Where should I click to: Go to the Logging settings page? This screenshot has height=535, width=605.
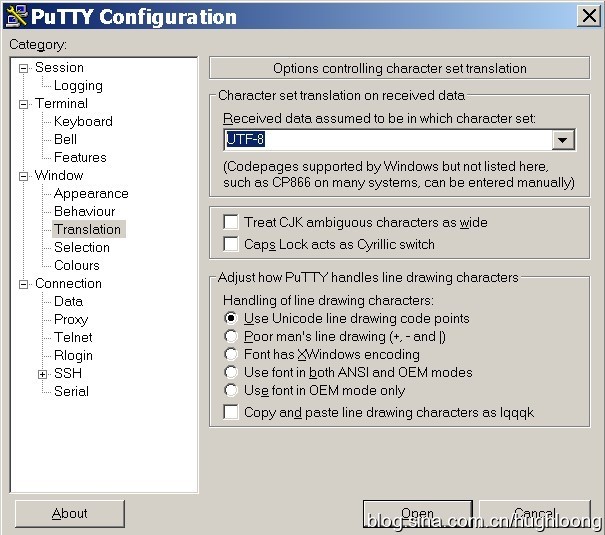click(78, 85)
